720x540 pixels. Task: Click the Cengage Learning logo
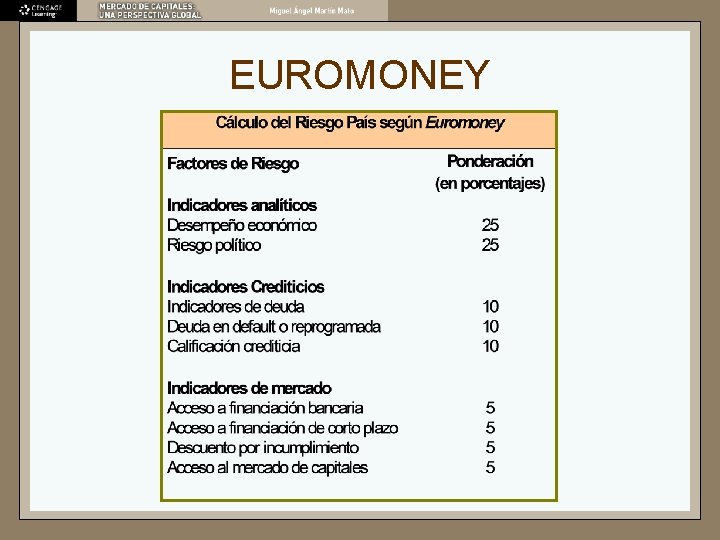click(x=40, y=11)
